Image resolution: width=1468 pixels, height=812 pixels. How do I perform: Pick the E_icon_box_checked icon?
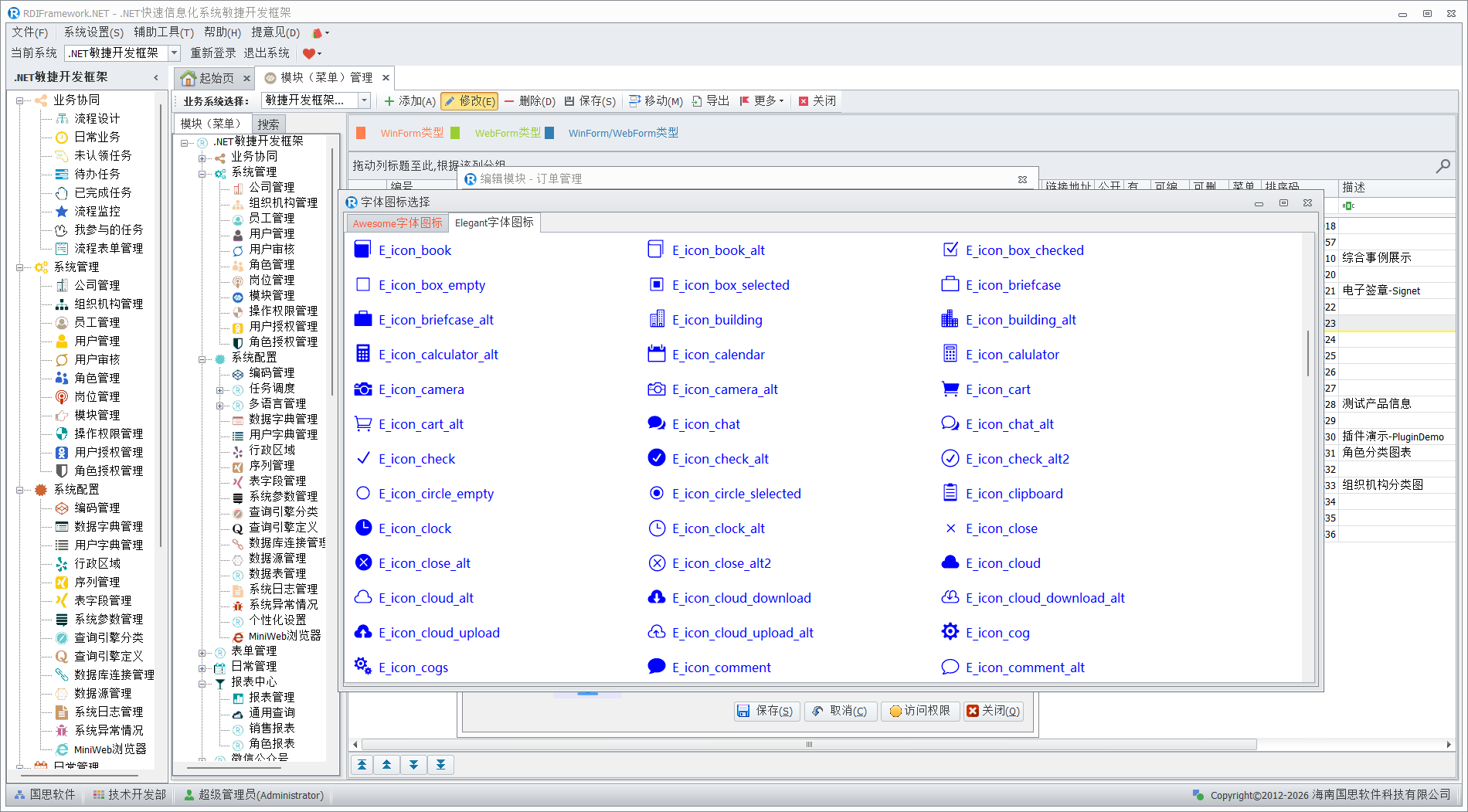(1024, 250)
